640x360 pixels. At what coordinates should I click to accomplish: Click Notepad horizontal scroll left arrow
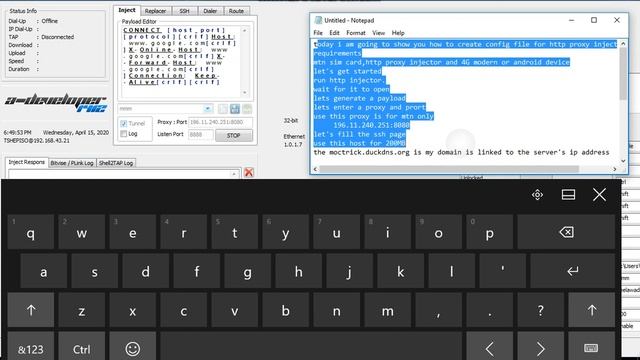[x=315, y=169]
